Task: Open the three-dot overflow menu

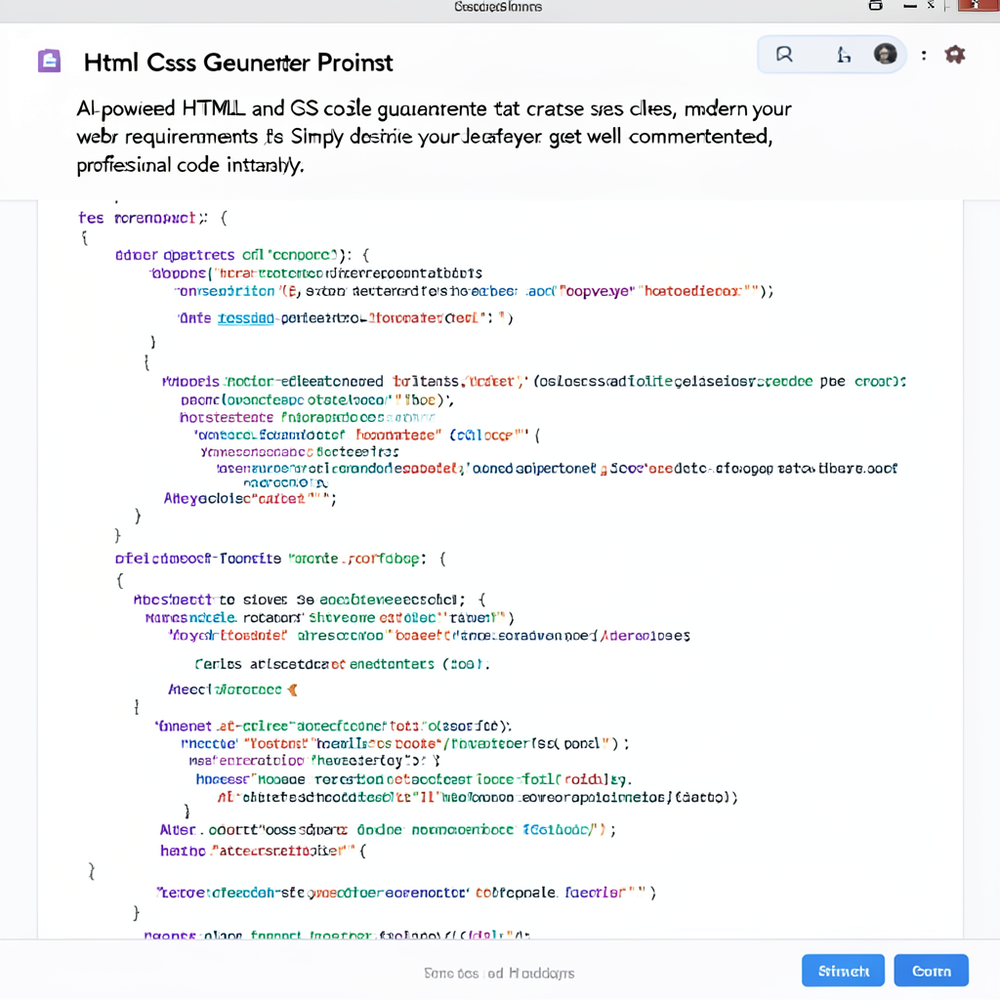Action: click(922, 56)
